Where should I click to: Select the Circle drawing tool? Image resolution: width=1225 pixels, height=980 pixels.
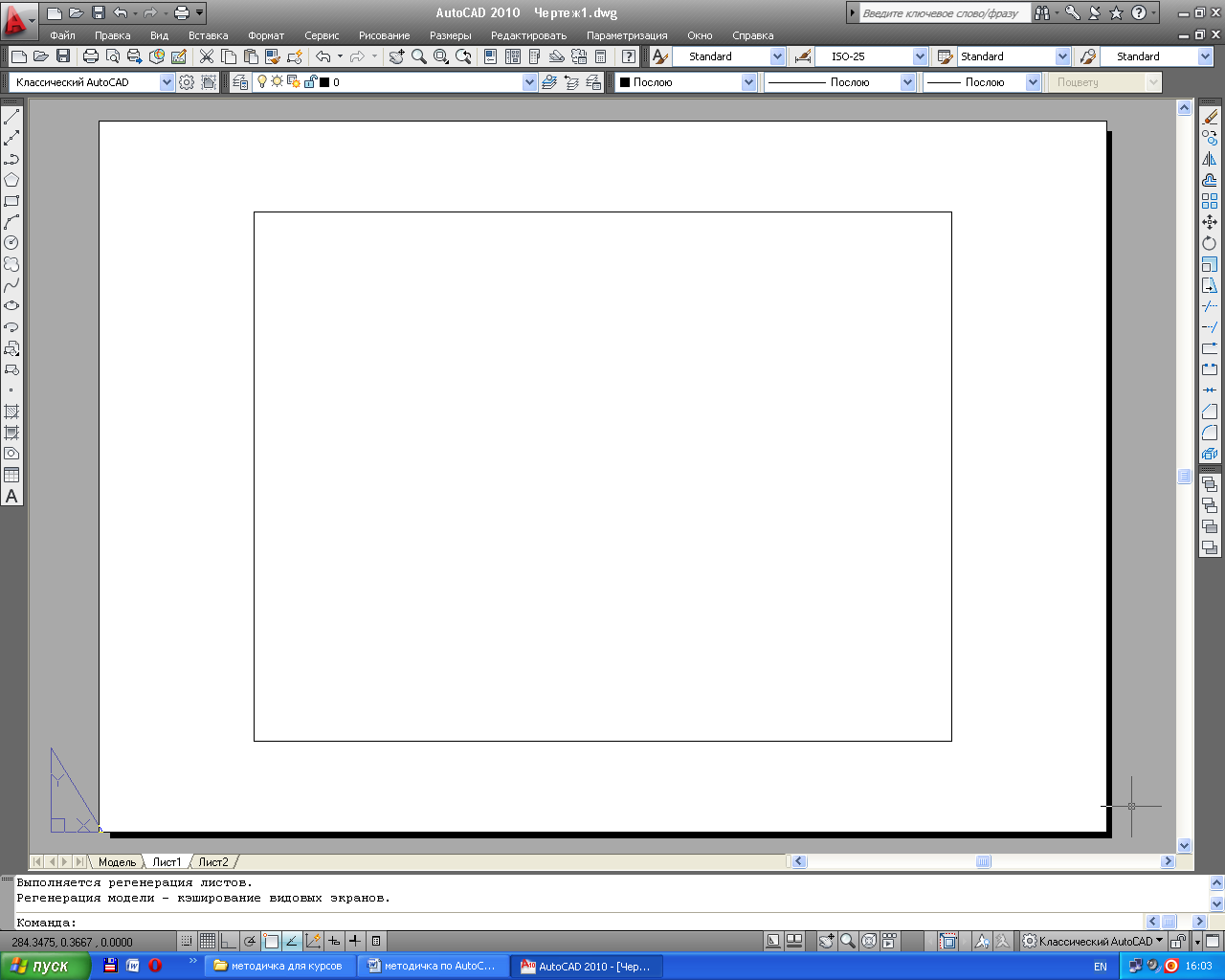11,243
